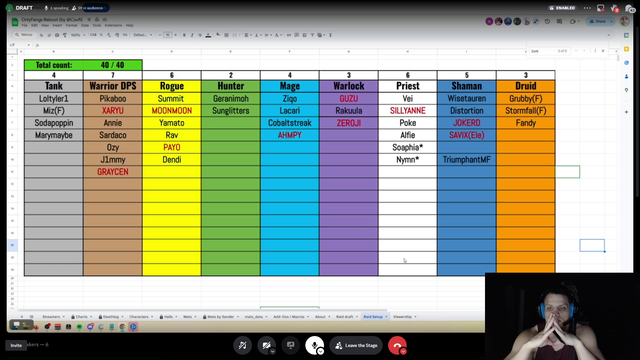Open the zoom 100% dropdown
Viewport: 640px width, 360px height.
click(78, 35)
